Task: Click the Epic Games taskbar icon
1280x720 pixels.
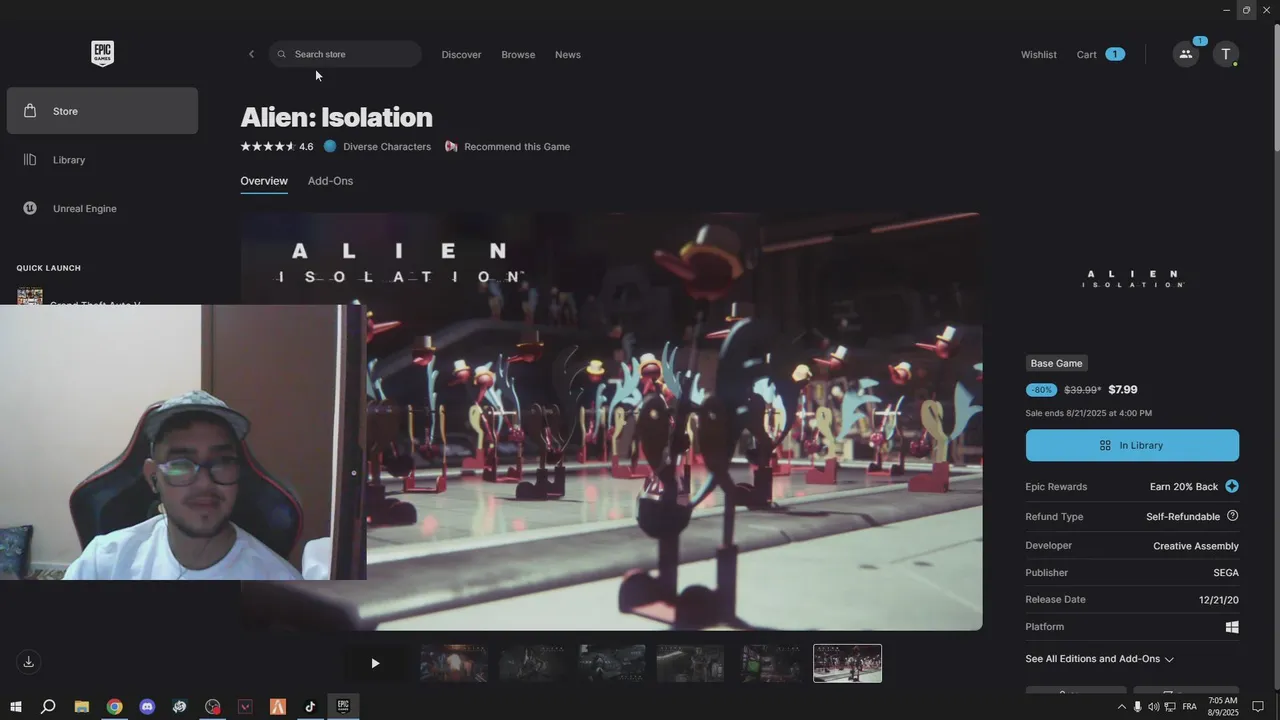Action: click(x=343, y=707)
